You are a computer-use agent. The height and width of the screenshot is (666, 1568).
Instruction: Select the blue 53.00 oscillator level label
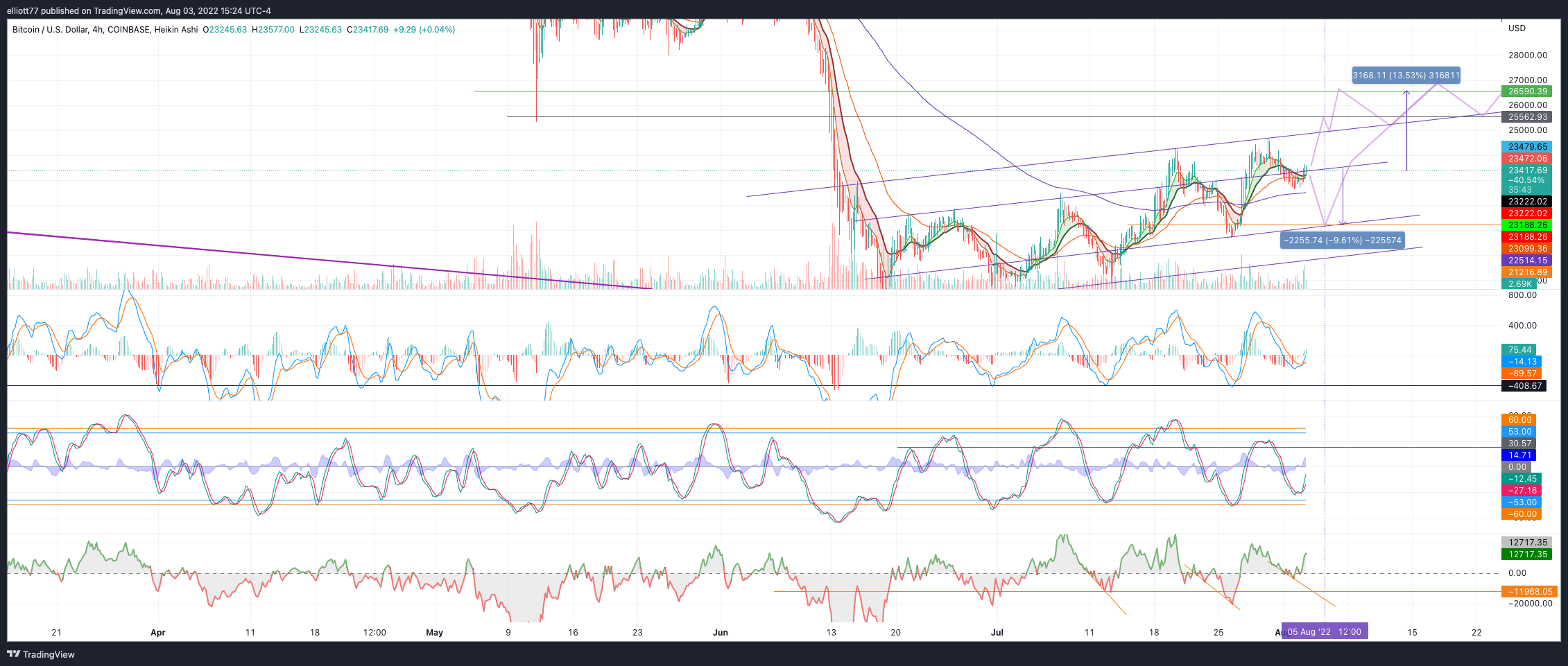coord(1519,432)
